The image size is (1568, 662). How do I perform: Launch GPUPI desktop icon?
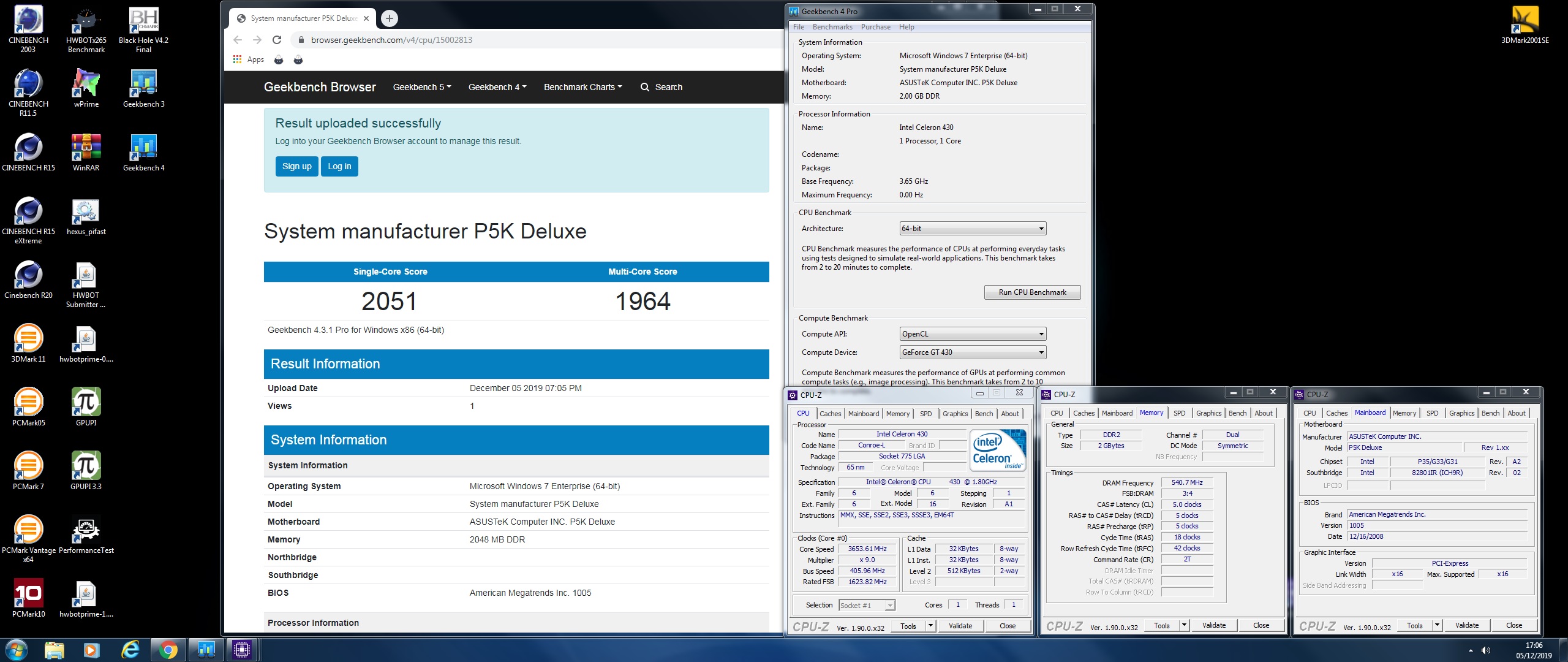click(86, 407)
